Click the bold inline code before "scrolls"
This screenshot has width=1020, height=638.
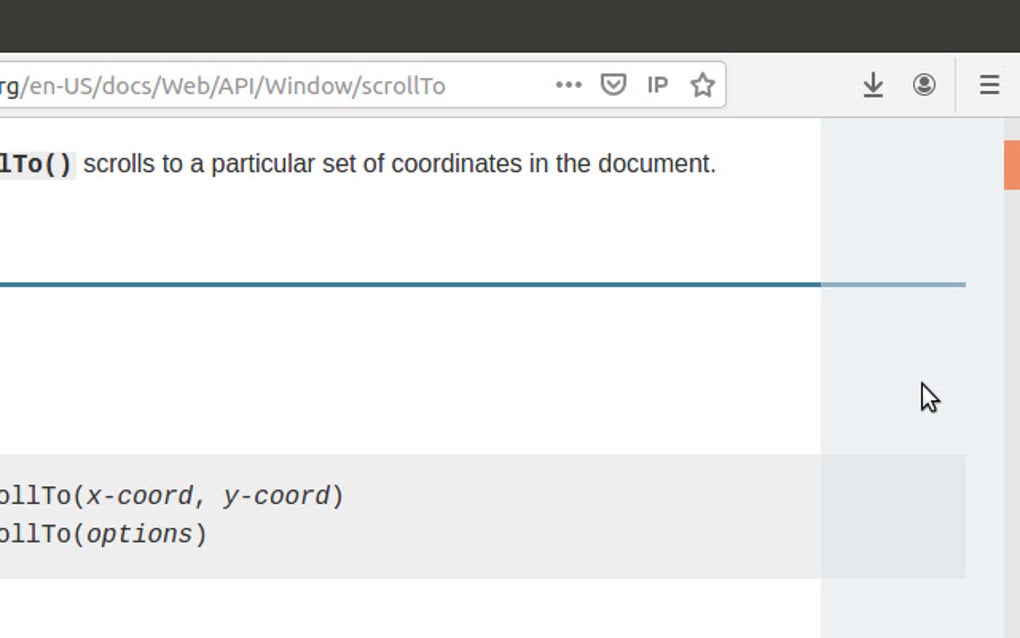(x=36, y=164)
